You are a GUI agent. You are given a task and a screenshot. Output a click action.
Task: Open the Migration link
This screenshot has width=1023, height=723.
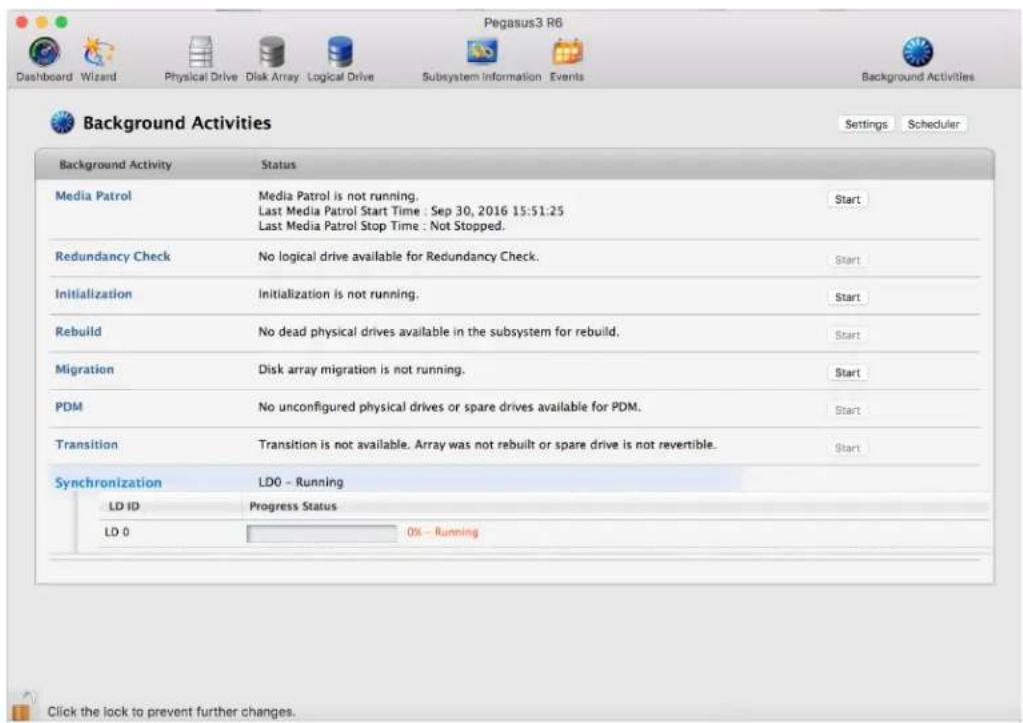84,369
